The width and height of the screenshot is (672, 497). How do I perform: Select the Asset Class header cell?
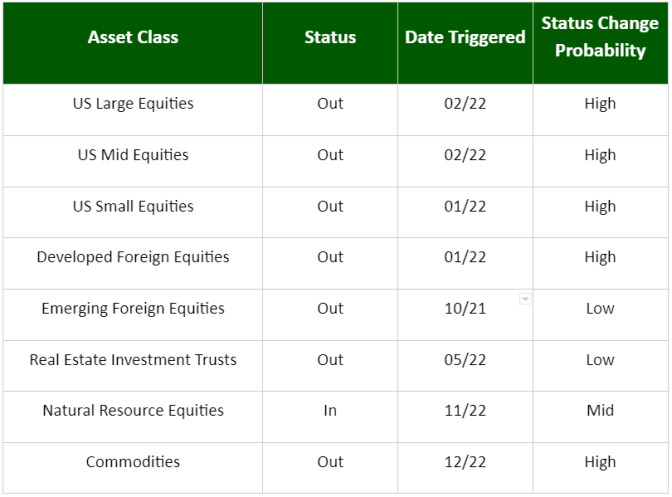pyautogui.click(x=133, y=43)
